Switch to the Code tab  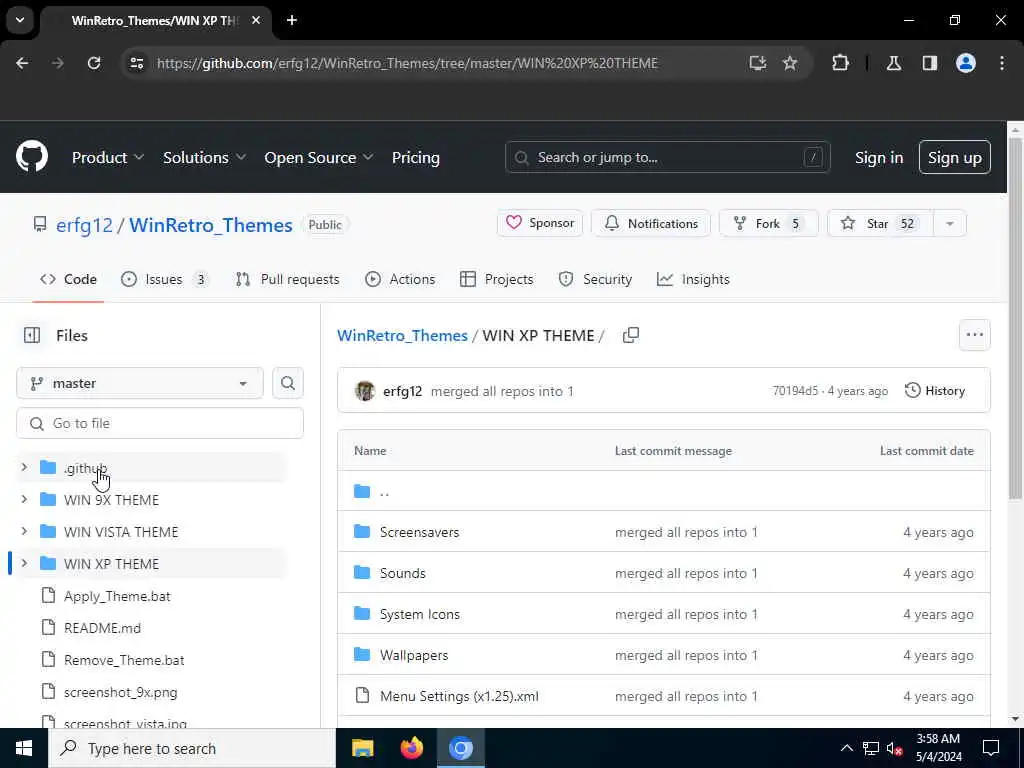(x=68, y=279)
